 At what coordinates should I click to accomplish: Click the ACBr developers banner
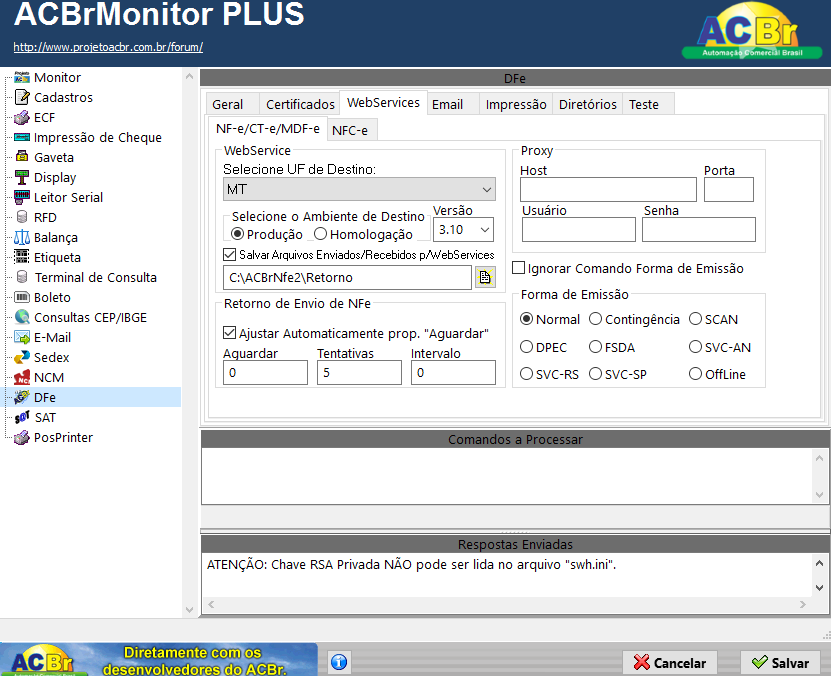[x=159, y=660]
